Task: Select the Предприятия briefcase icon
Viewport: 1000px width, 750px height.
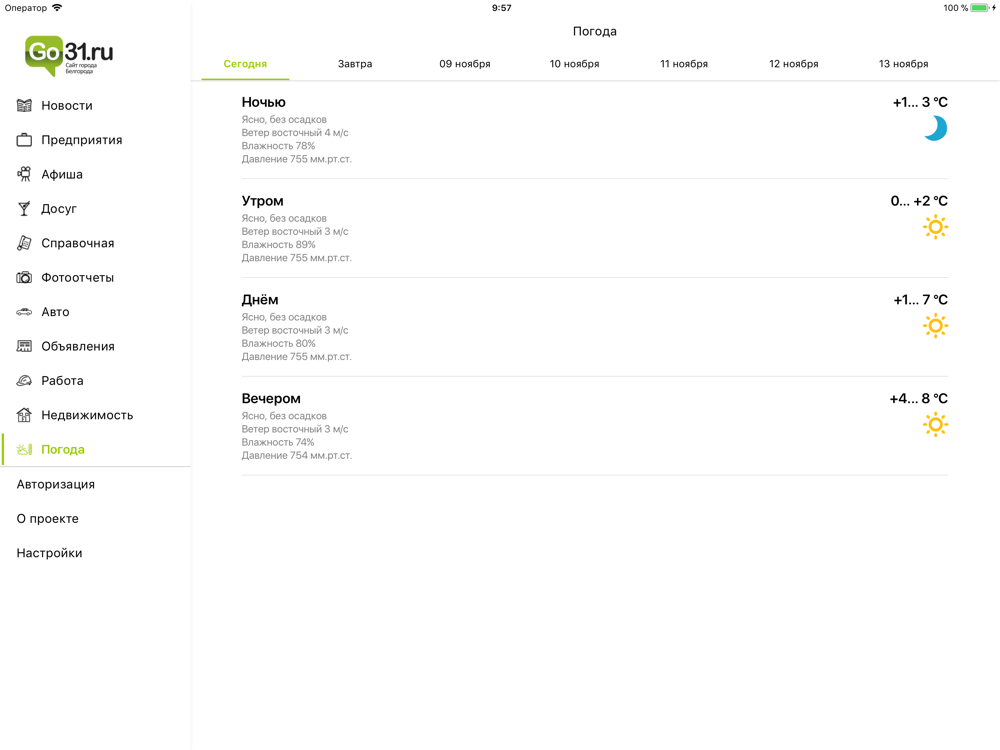Action: pos(24,140)
